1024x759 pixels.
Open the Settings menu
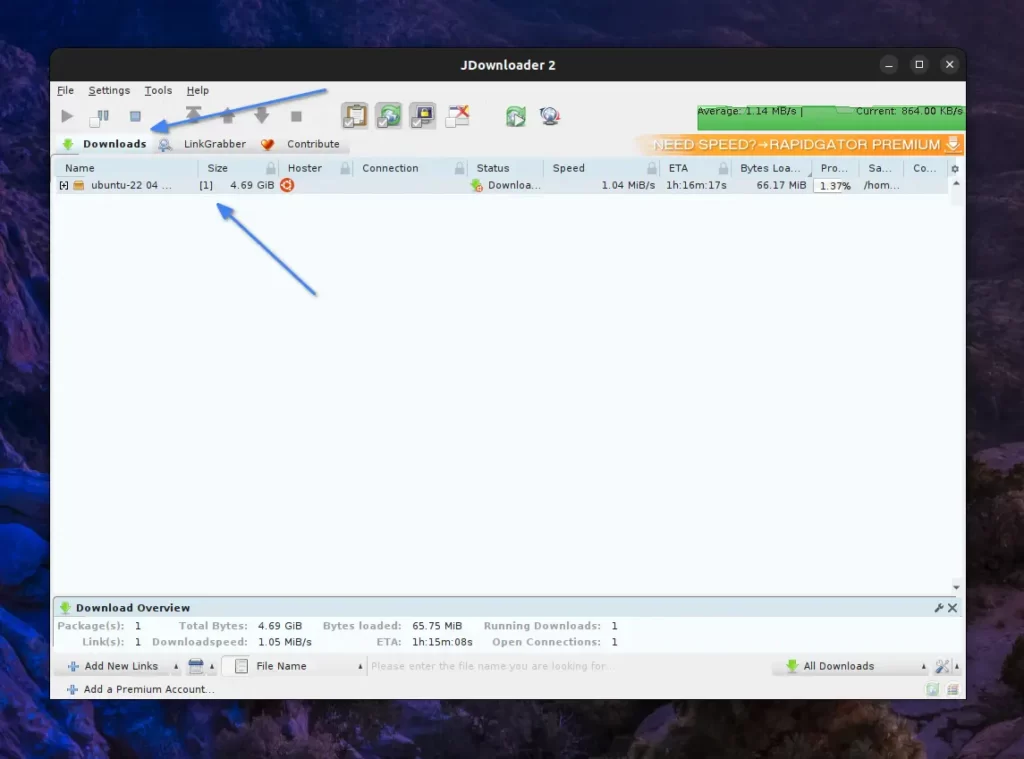point(109,90)
